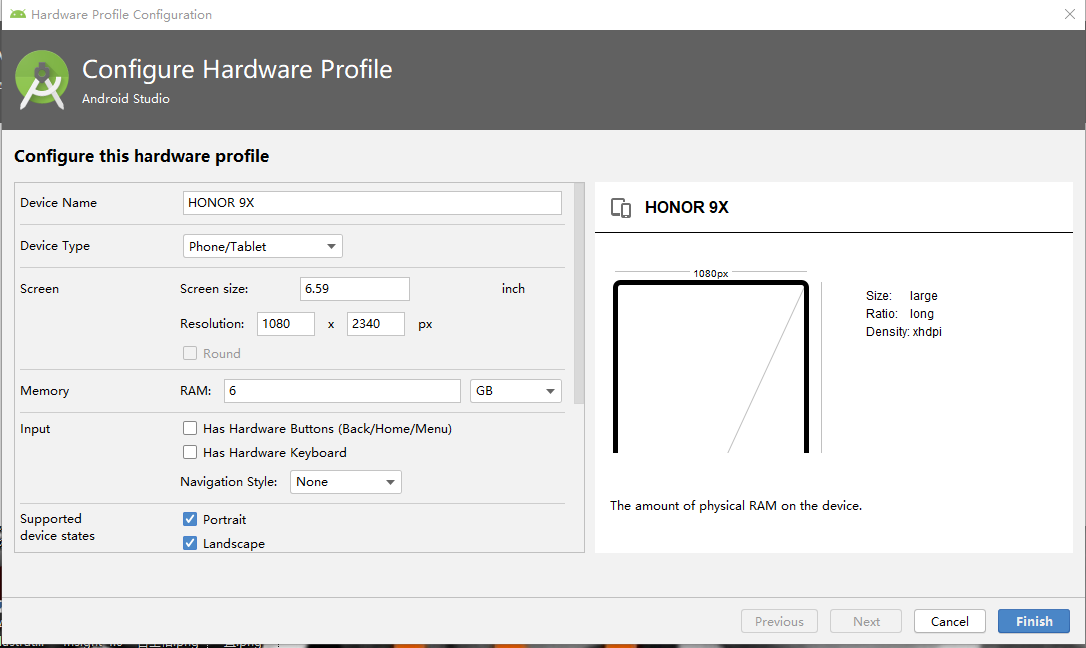Viewport: 1086px width, 648px height.
Task: Click the Cancel button
Action: click(x=950, y=621)
